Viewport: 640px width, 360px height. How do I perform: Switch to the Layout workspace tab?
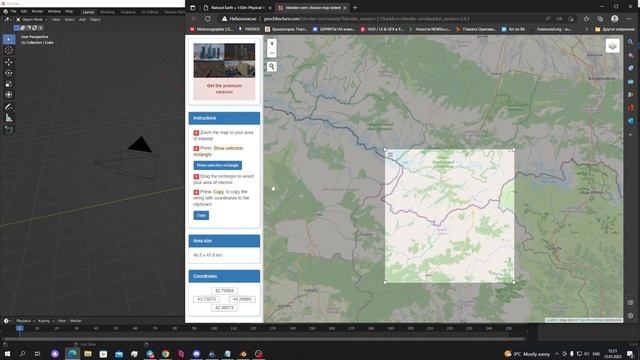88,12
